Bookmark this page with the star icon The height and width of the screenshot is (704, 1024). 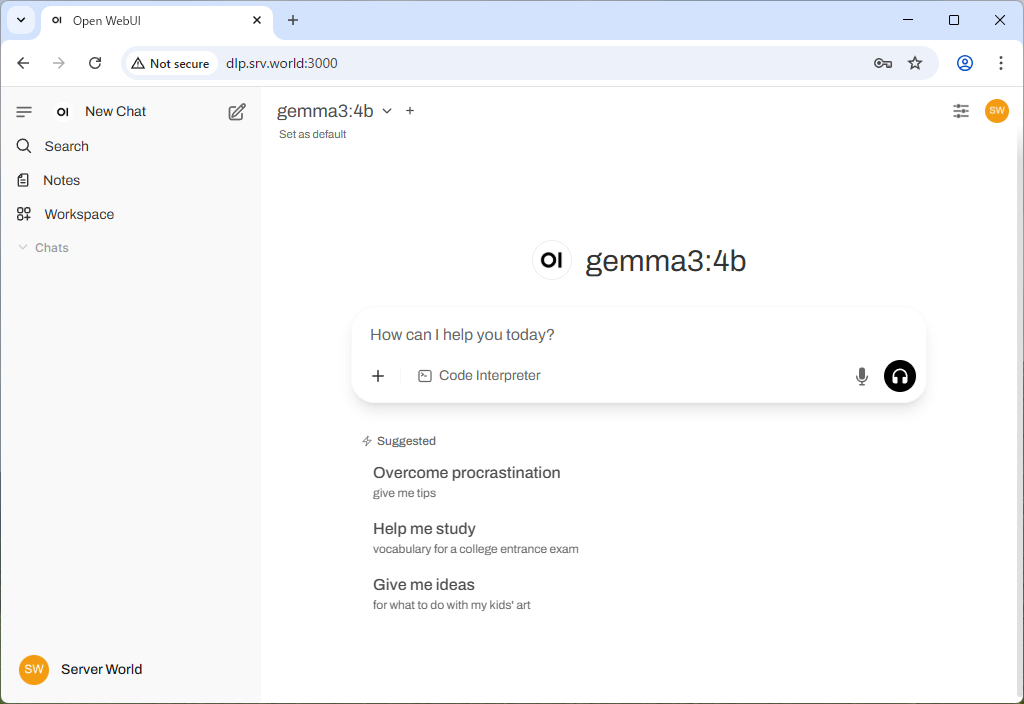tap(914, 63)
